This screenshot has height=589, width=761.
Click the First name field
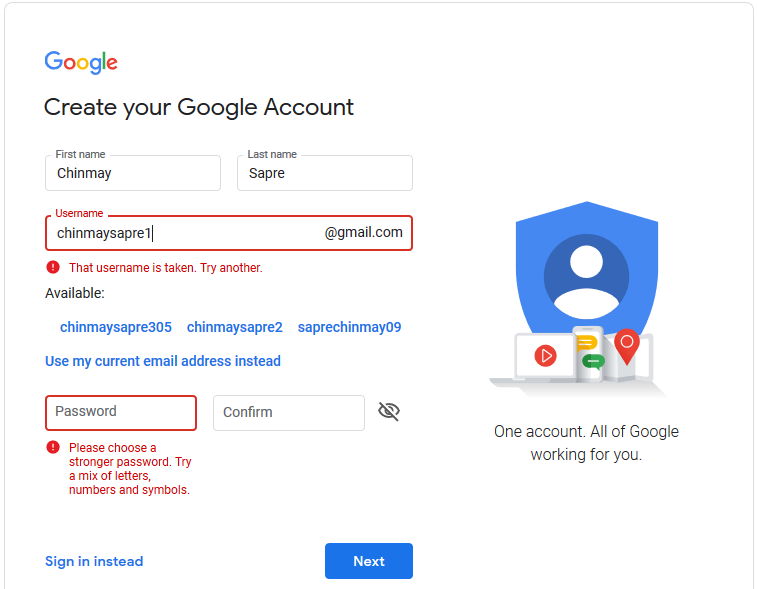coord(133,173)
